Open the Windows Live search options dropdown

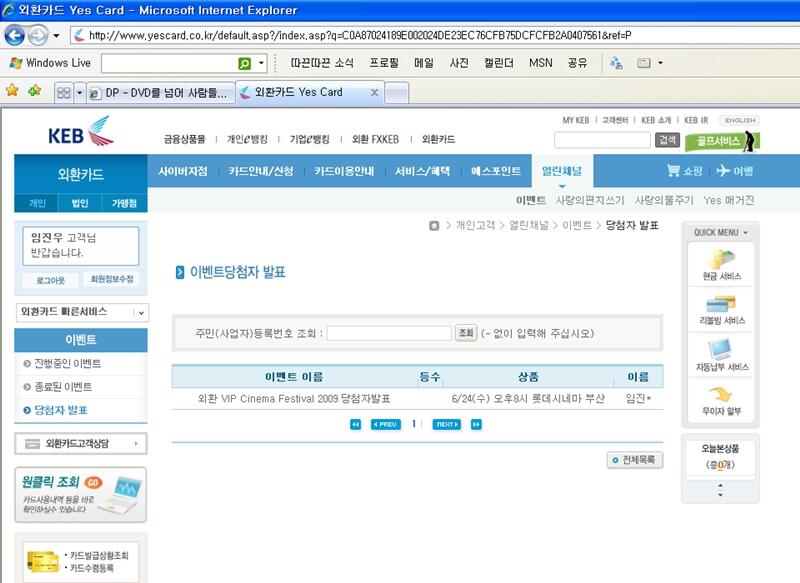pyautogui.click(x=261, y=63)
